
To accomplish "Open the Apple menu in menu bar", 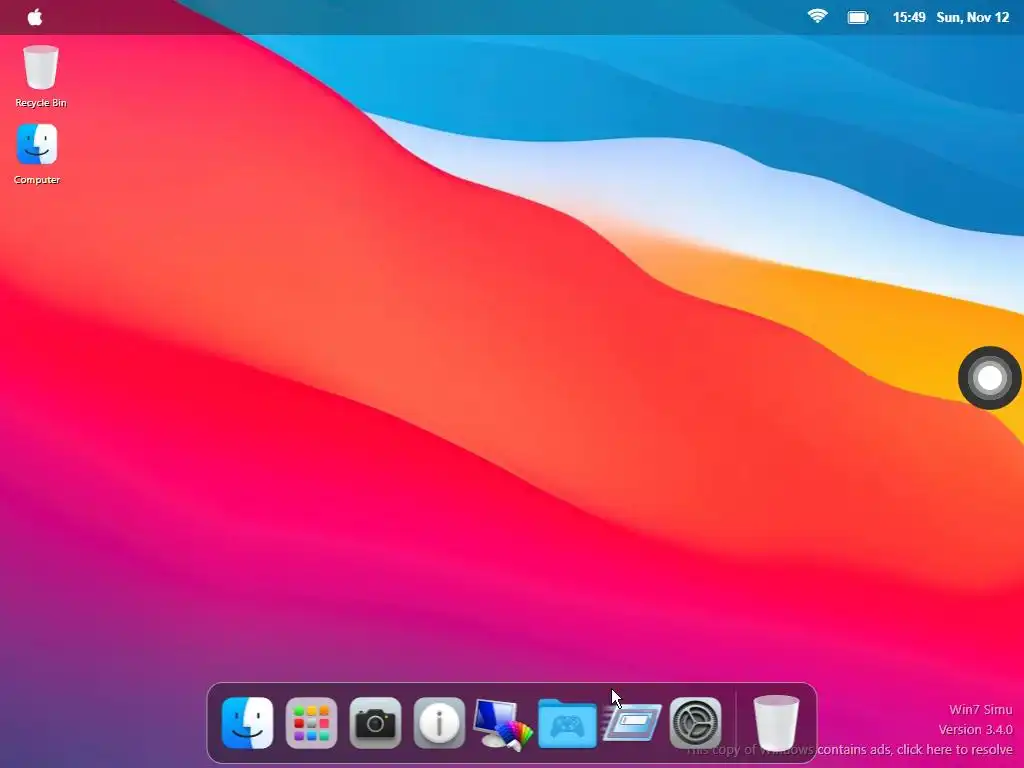I will pos(35,17).
